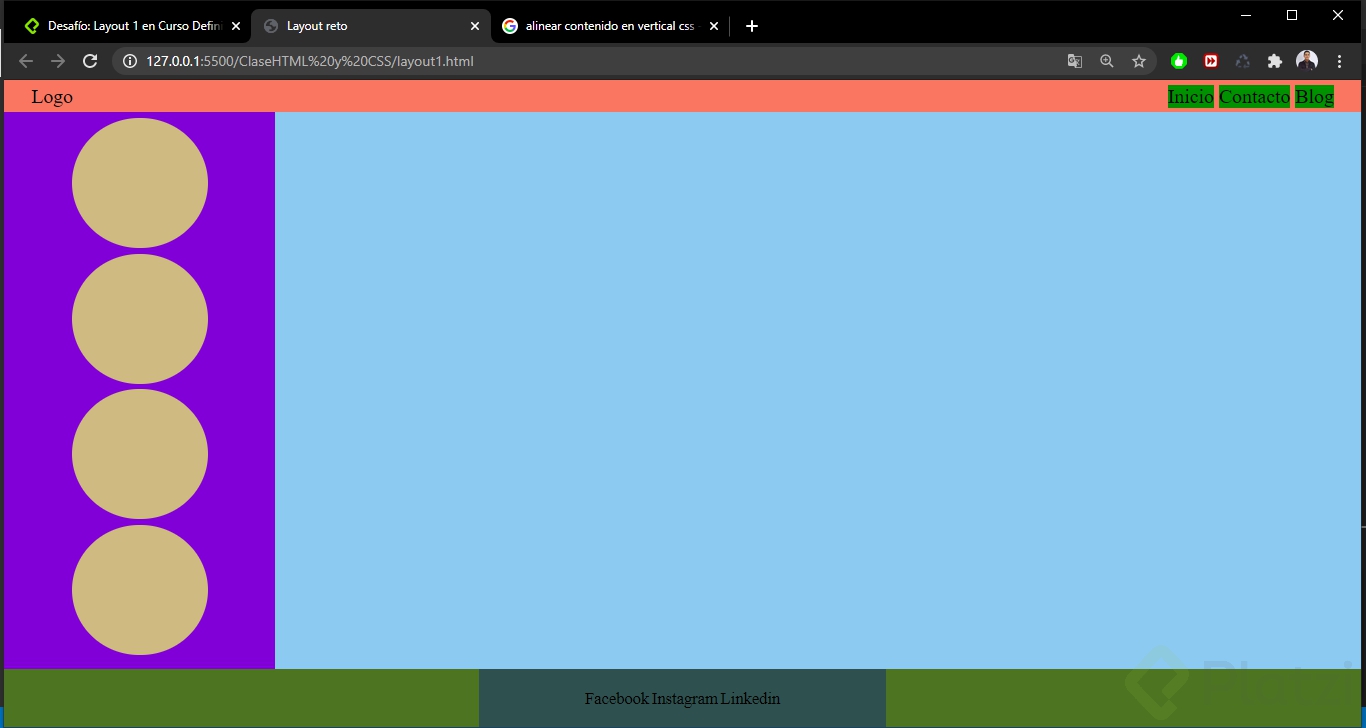Click the fourth tan circle in sidebar
This screenshot has height=728, width=1366.
[x=140, y=590]
